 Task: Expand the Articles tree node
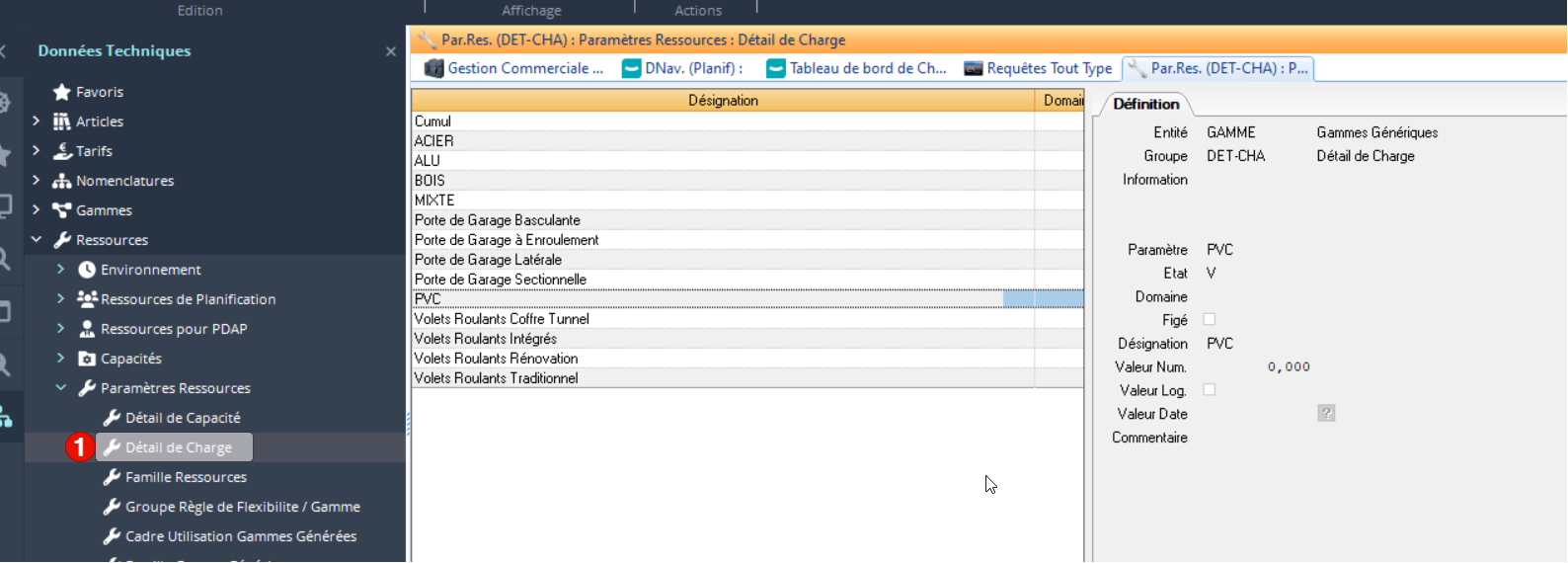37,121
